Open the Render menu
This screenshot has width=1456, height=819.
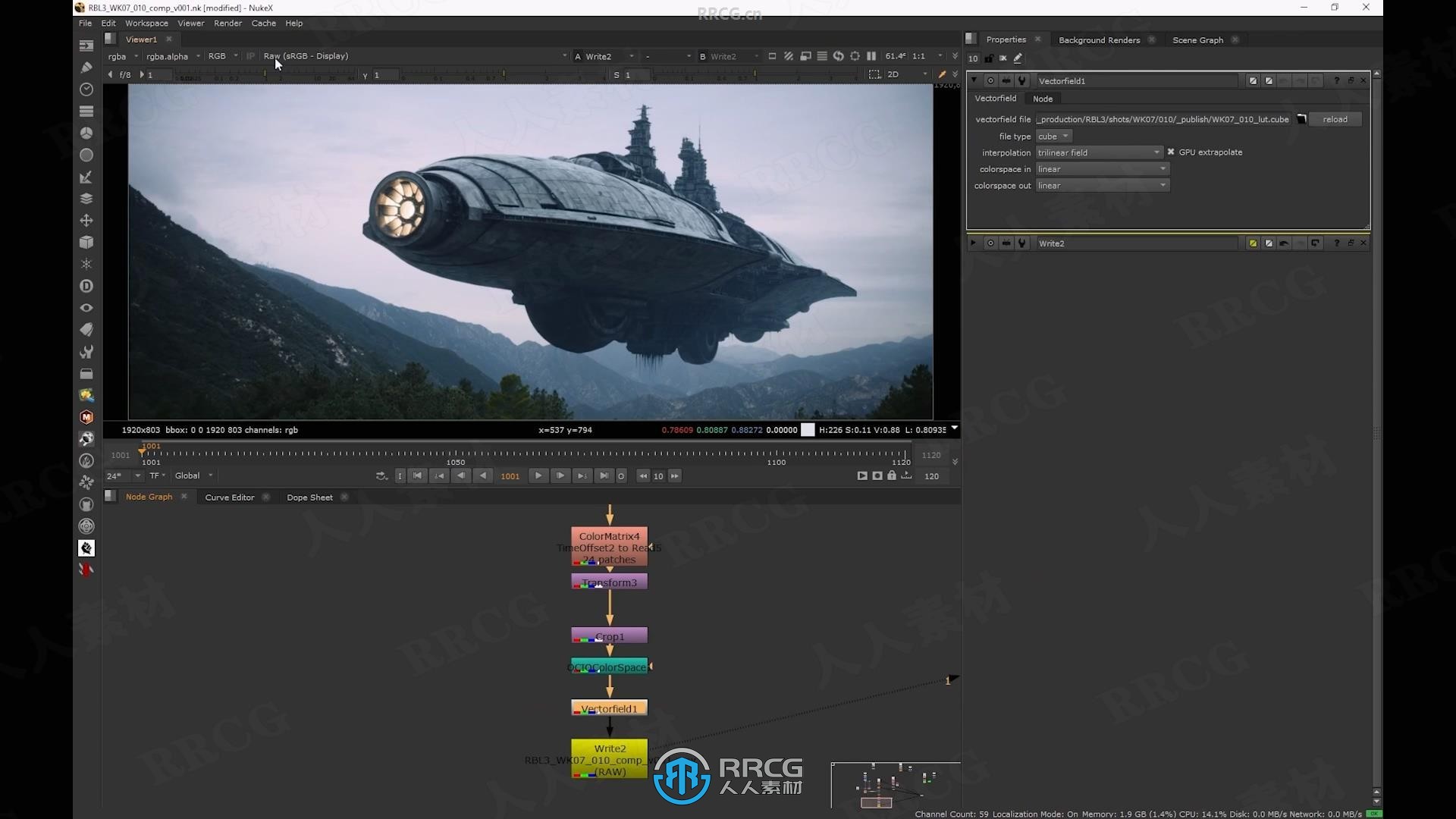227,24
